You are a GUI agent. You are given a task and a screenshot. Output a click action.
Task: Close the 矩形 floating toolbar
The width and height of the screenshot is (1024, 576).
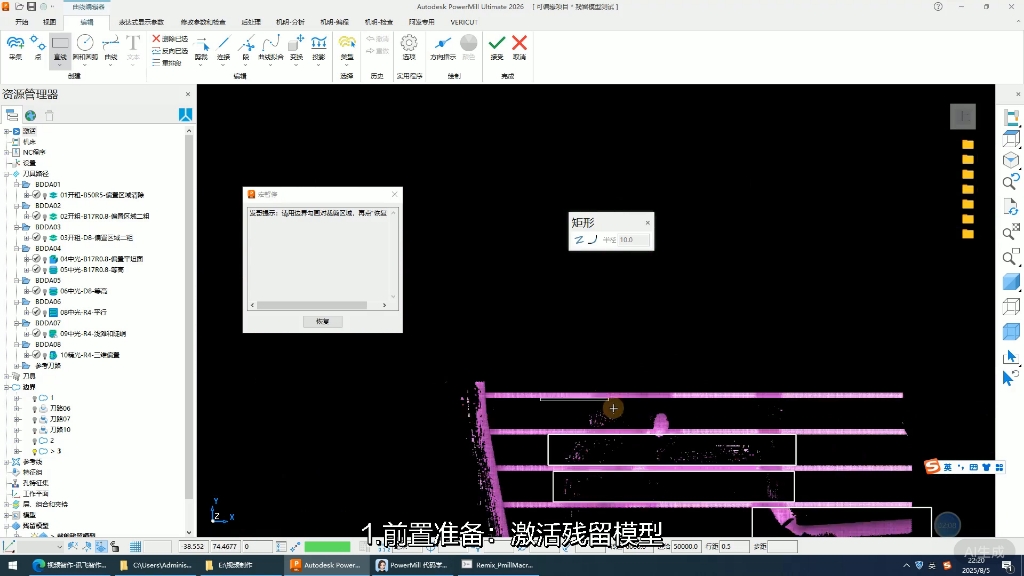[x=647, y=223]
